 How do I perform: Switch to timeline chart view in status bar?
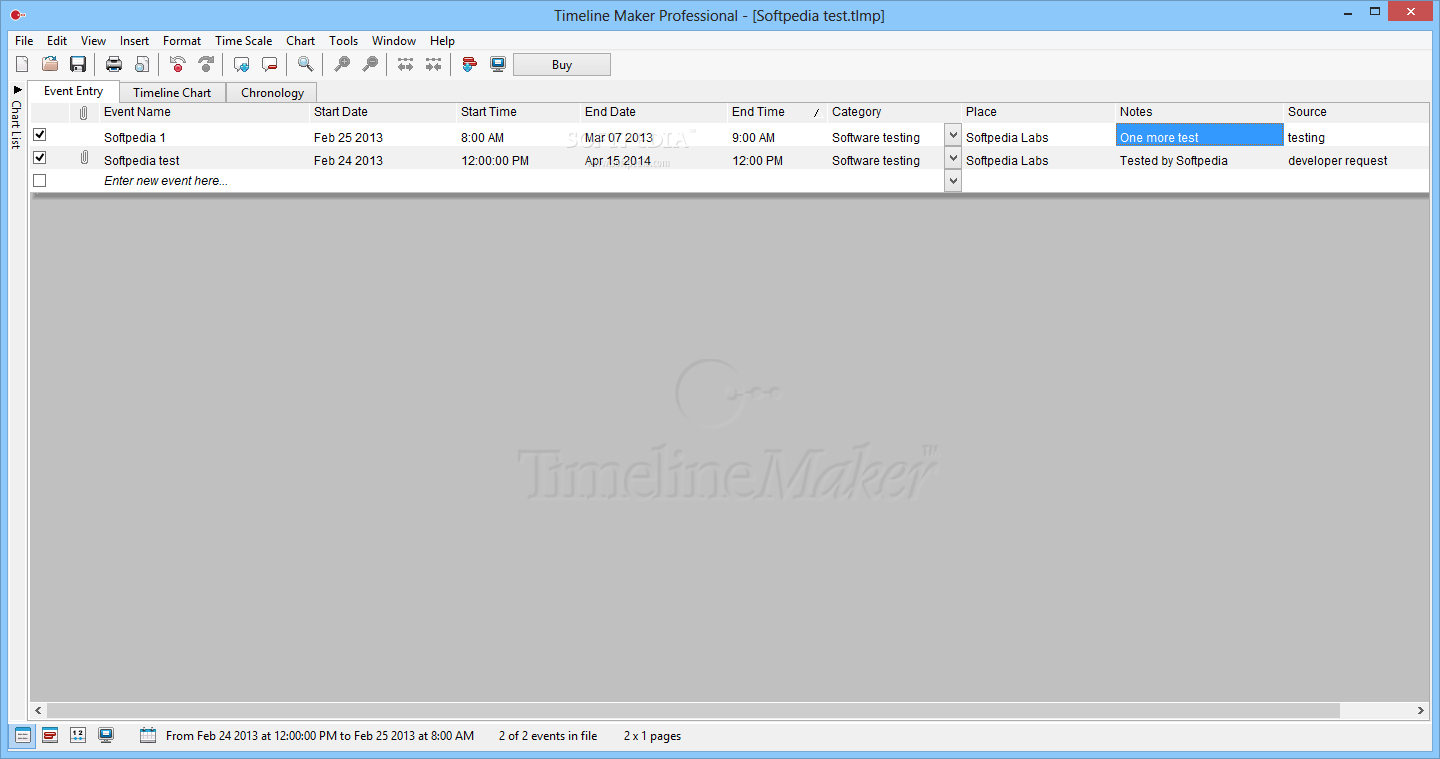coord(50,735)
